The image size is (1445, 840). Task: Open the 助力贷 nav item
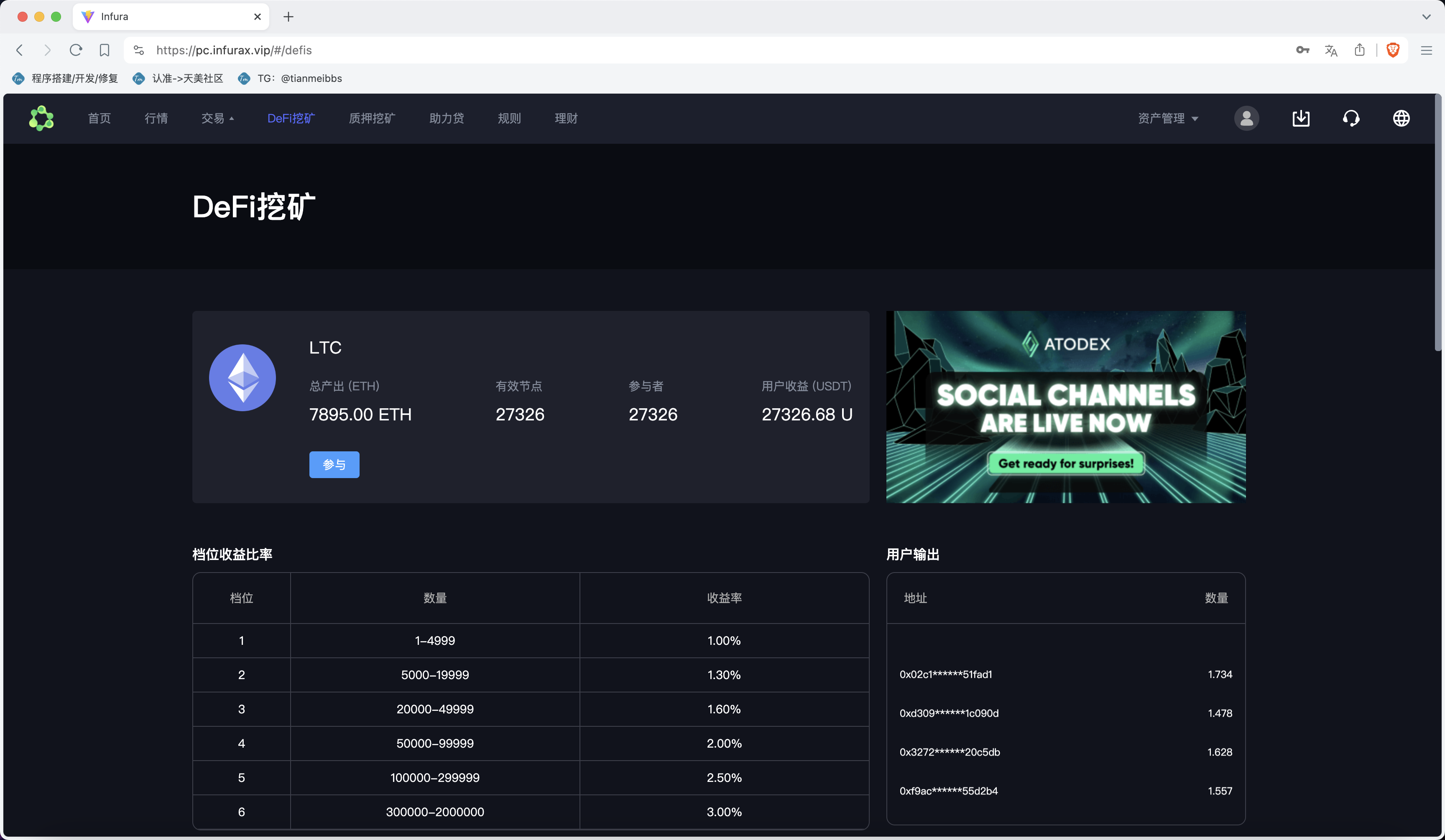coord(446,118)
